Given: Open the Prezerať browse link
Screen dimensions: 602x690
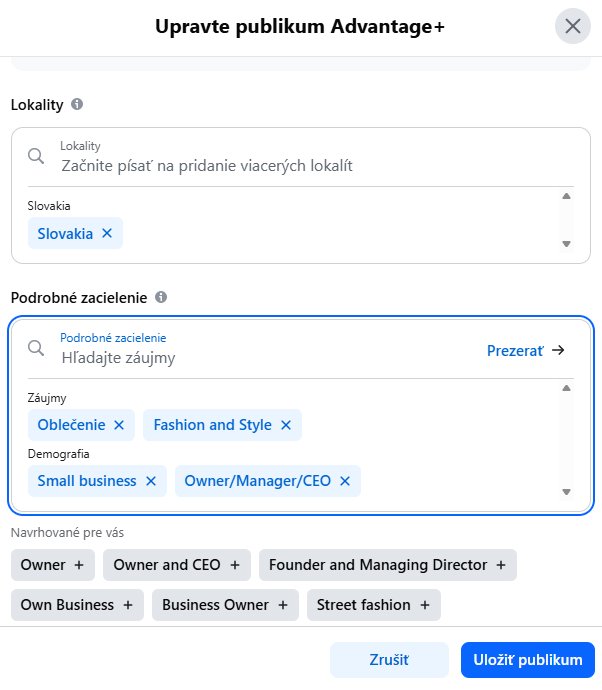Looking at the screenshot, I should 525,351.
